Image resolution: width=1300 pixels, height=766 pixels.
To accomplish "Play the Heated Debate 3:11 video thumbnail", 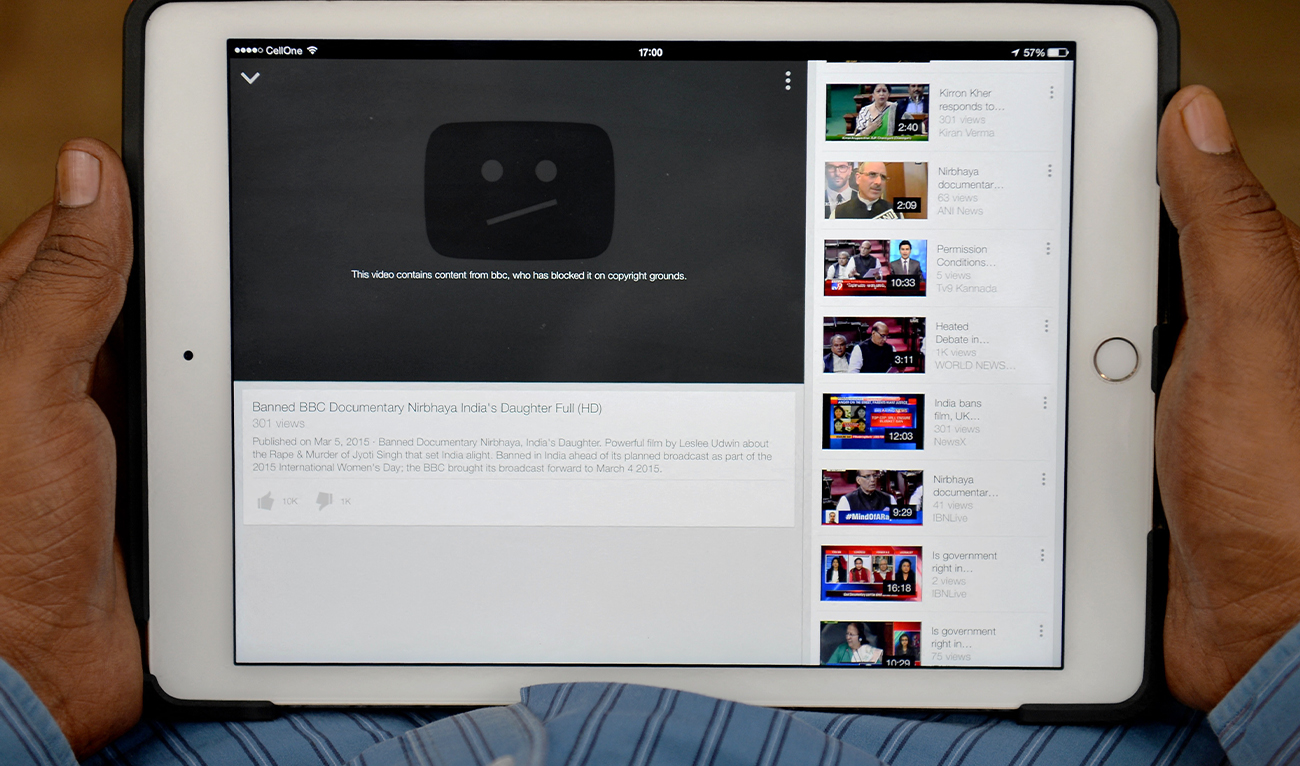I will click(x=874, y=345).
